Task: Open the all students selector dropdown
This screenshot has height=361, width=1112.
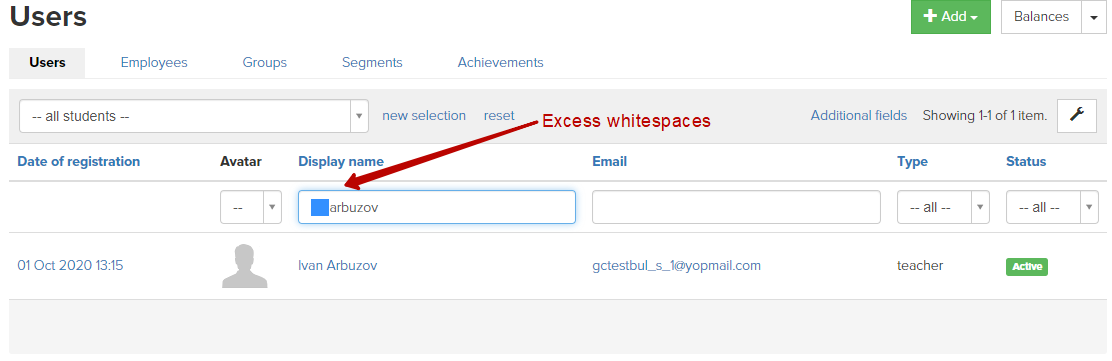Action: pyautogui.click(x=194, y=116)
